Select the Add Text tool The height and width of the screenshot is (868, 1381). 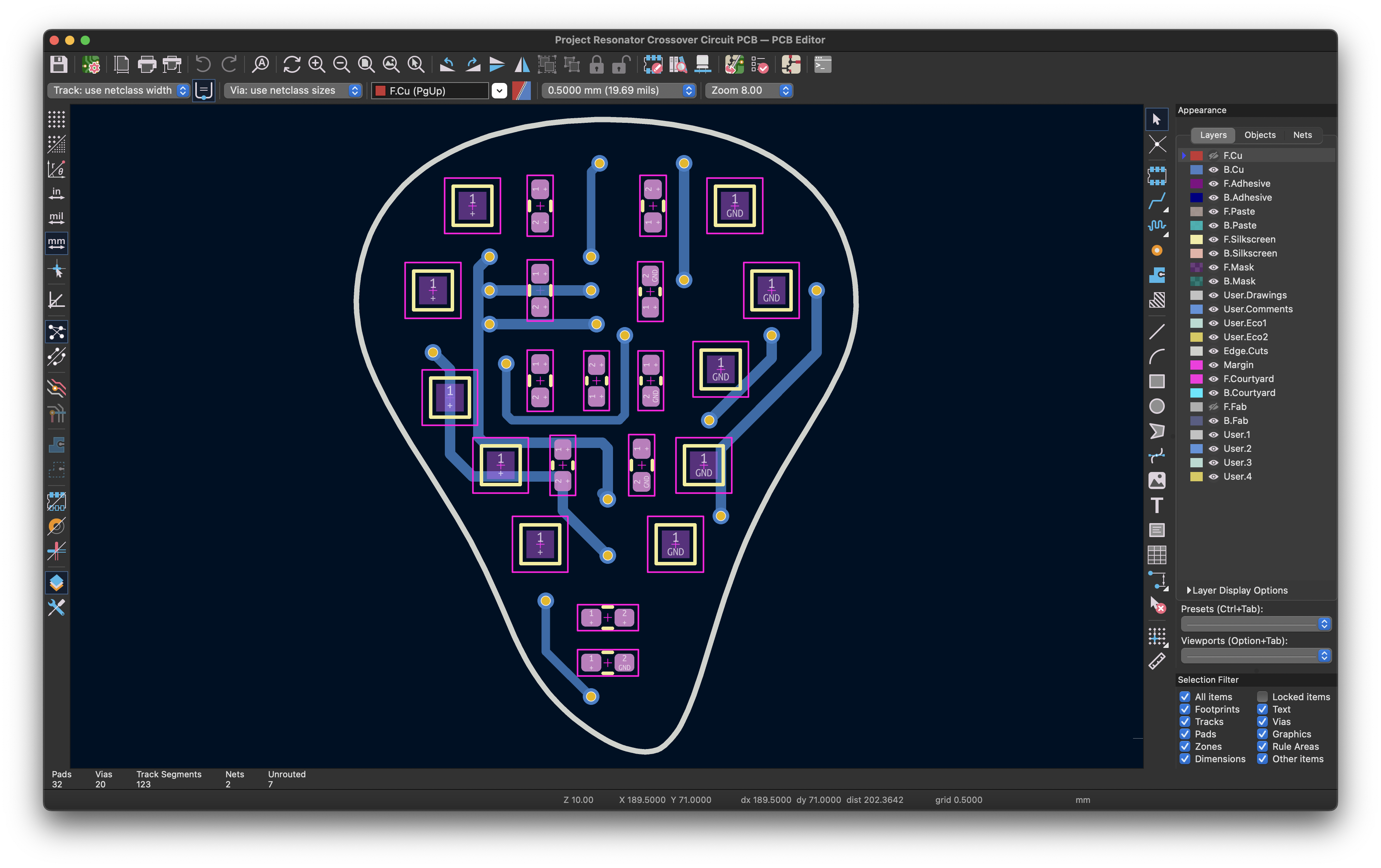pos(1157,505)
